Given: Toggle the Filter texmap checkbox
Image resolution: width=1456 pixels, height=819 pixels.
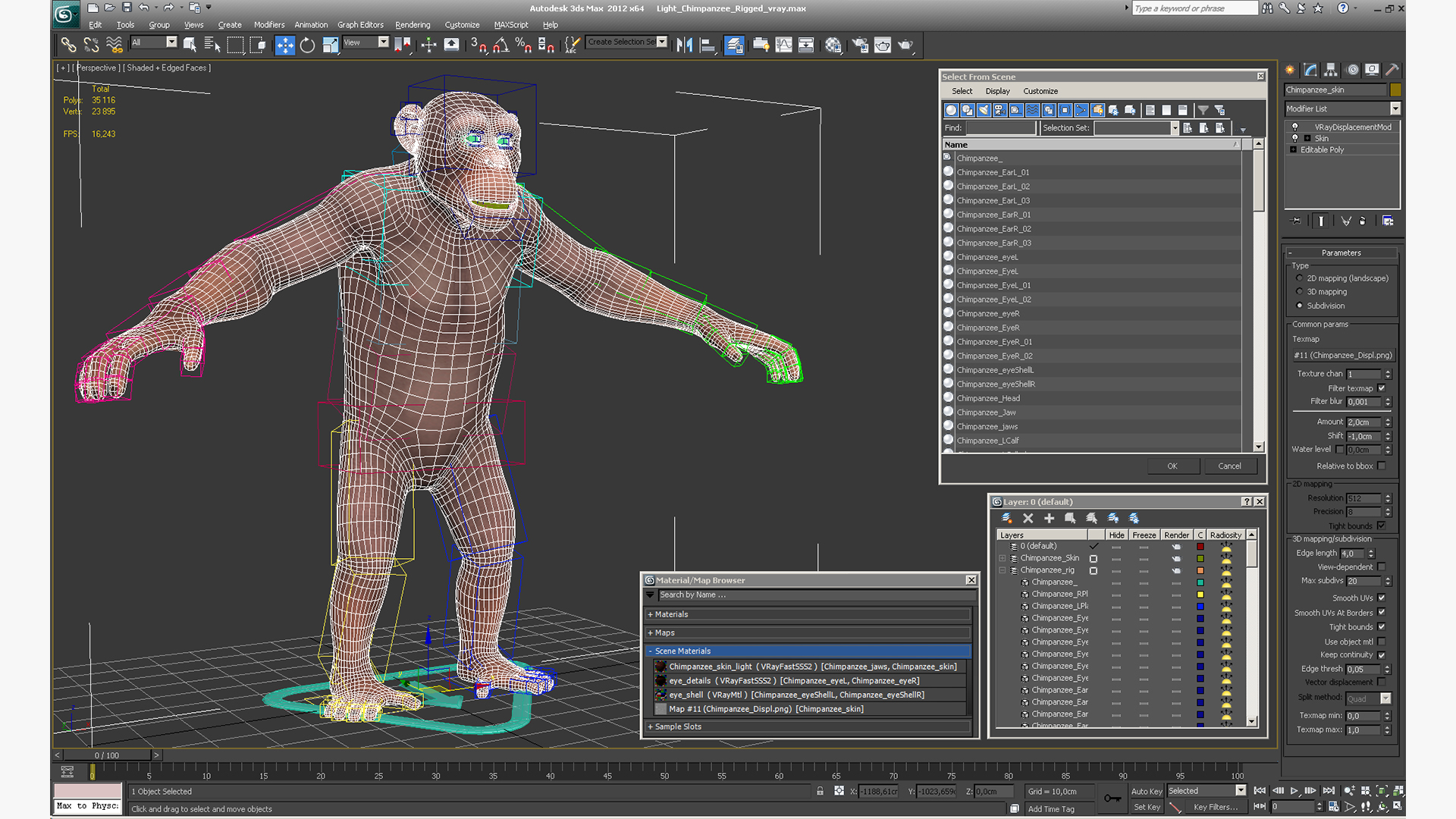Looking at the screenshot, I should [x=1382, y=388].
